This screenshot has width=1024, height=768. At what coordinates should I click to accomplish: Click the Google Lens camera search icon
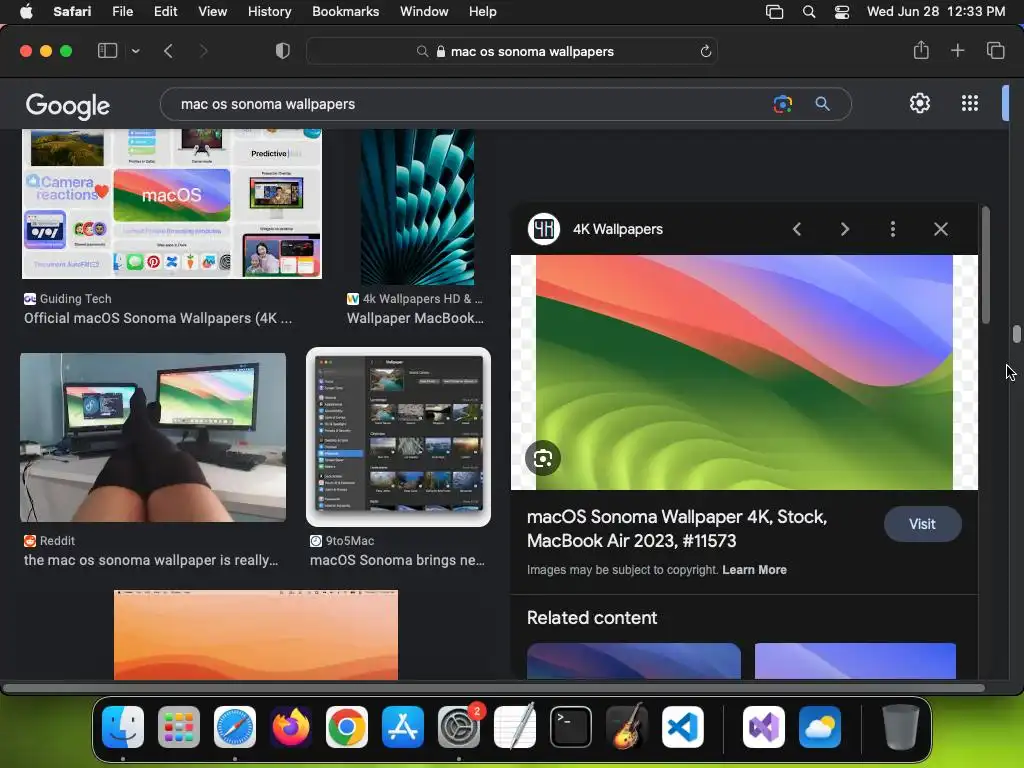782,104
